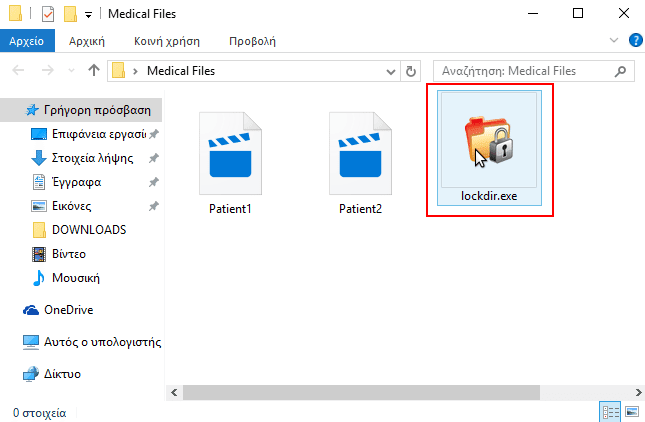Click the refresh button beside address bar
The image size is (645, 422).
411,71
